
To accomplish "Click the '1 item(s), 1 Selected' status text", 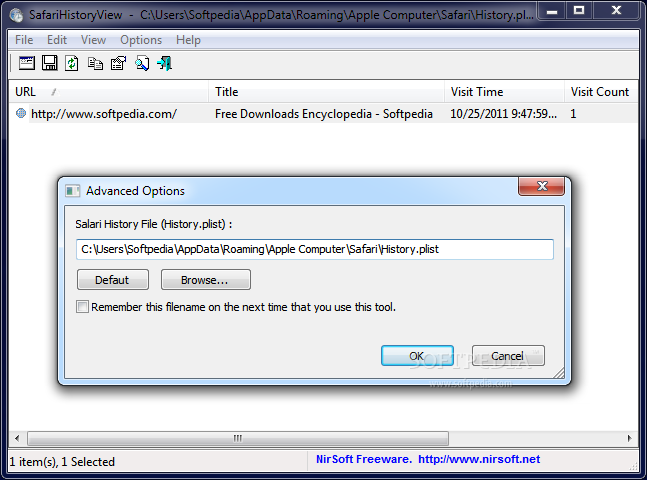I will click(x=62, y=461).
